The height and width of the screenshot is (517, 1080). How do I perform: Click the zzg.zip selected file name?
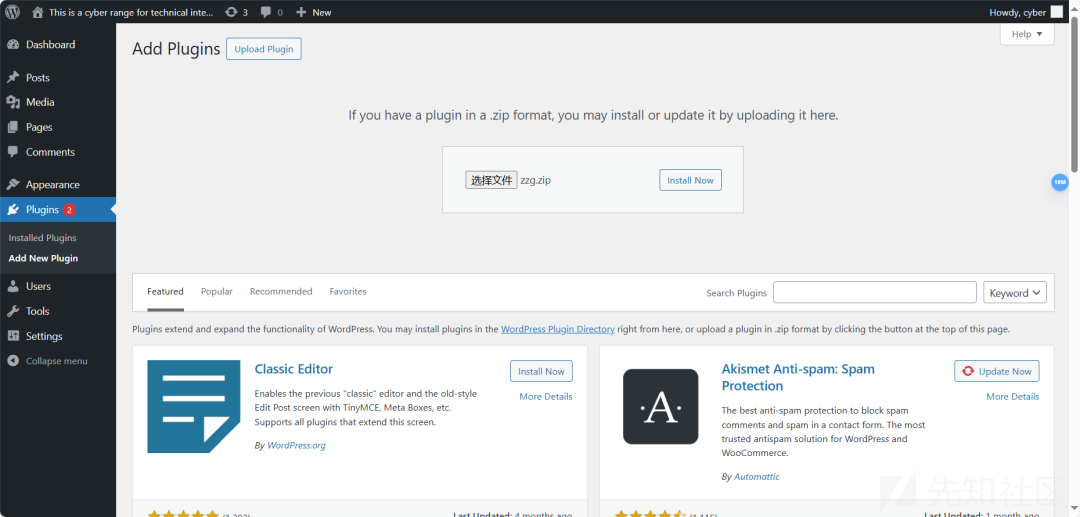[x=536, y=180]
